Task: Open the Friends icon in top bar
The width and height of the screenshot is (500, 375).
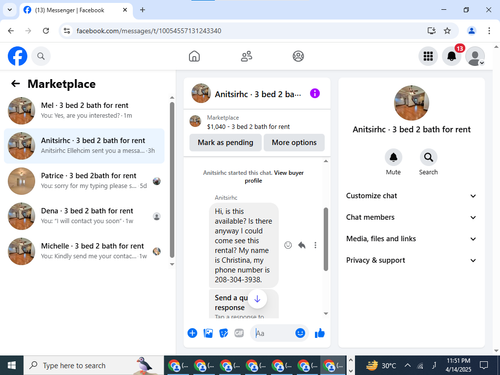Action: click(x=246, y=56)
